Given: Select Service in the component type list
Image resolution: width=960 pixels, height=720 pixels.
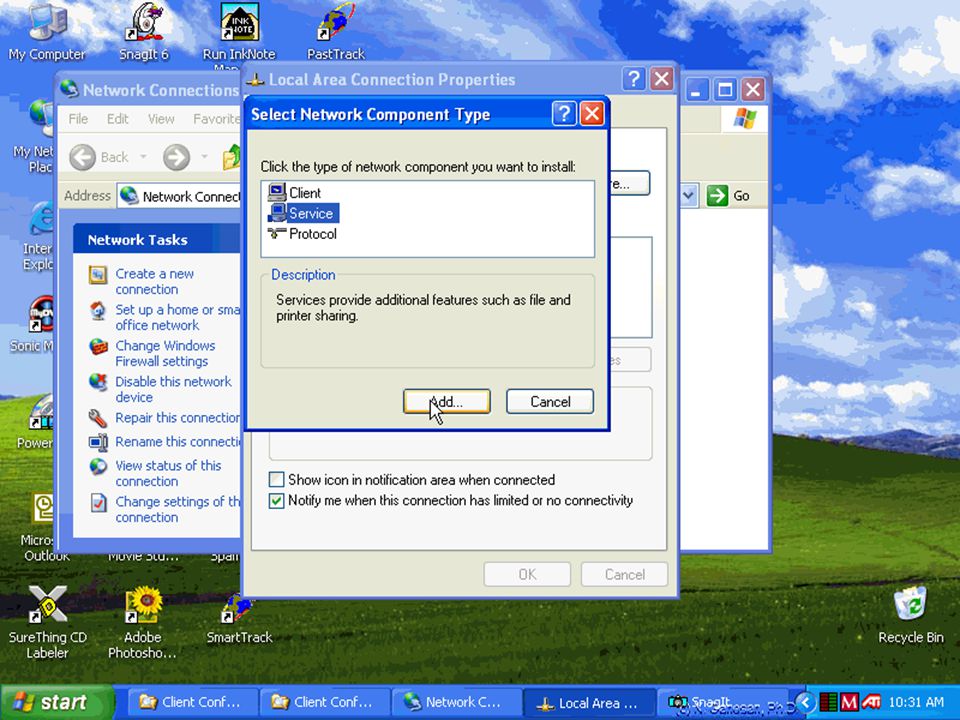Looking at the screenshot, I should [311, 213].
